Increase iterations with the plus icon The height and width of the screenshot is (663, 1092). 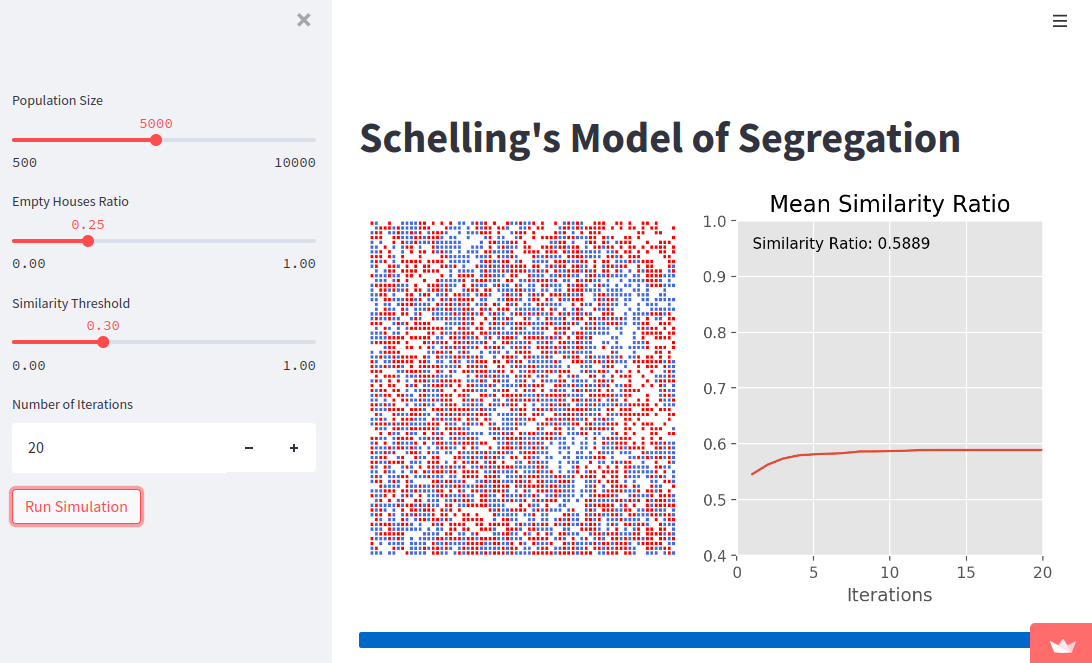tap(293, 448)
